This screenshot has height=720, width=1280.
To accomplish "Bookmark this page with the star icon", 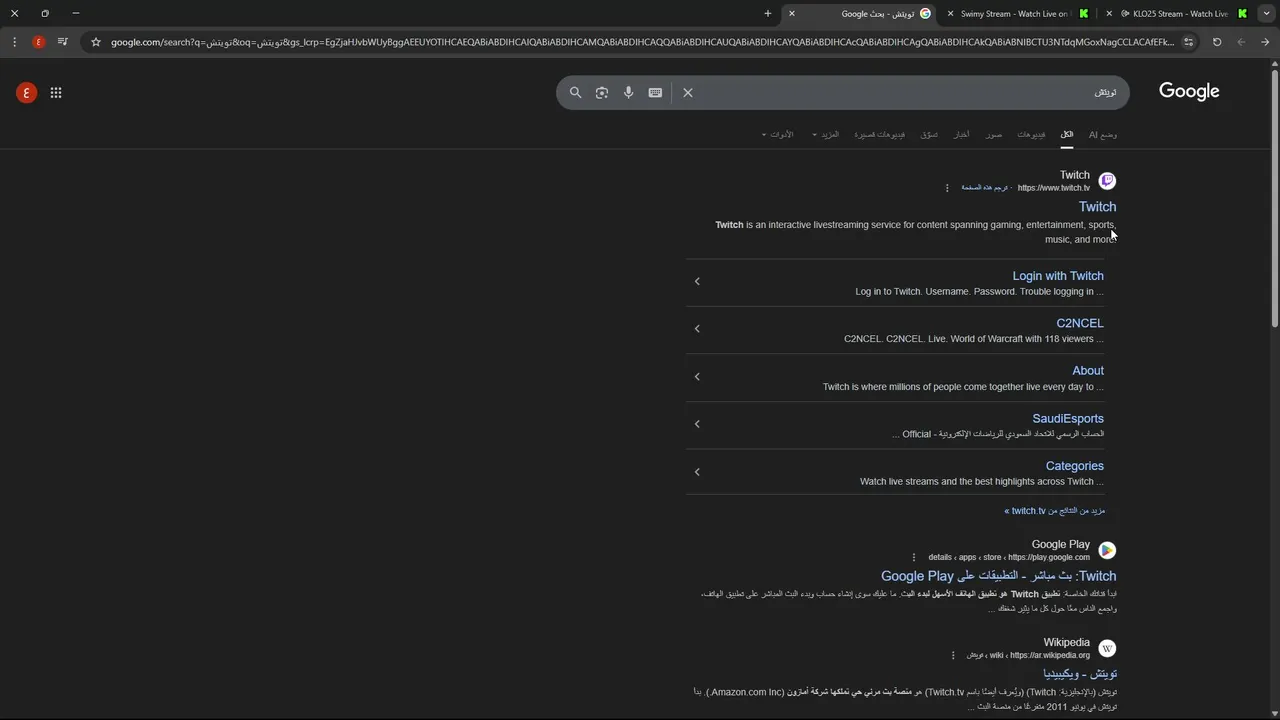I will pyautogui.click(x=96, y=42).
